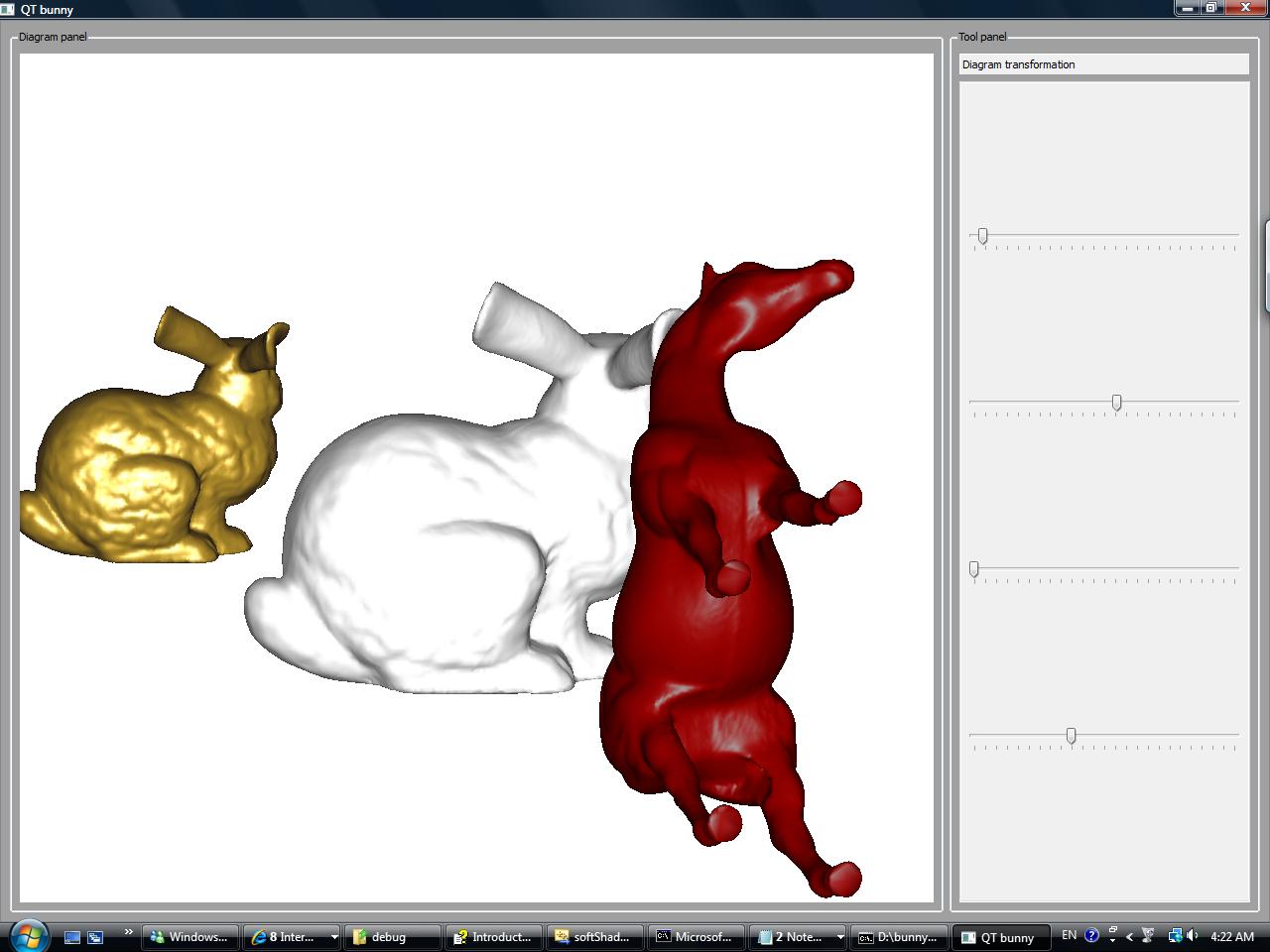Click the topmost slider handle in Tool panel
1270x952 pixels.
pos(982,235)
